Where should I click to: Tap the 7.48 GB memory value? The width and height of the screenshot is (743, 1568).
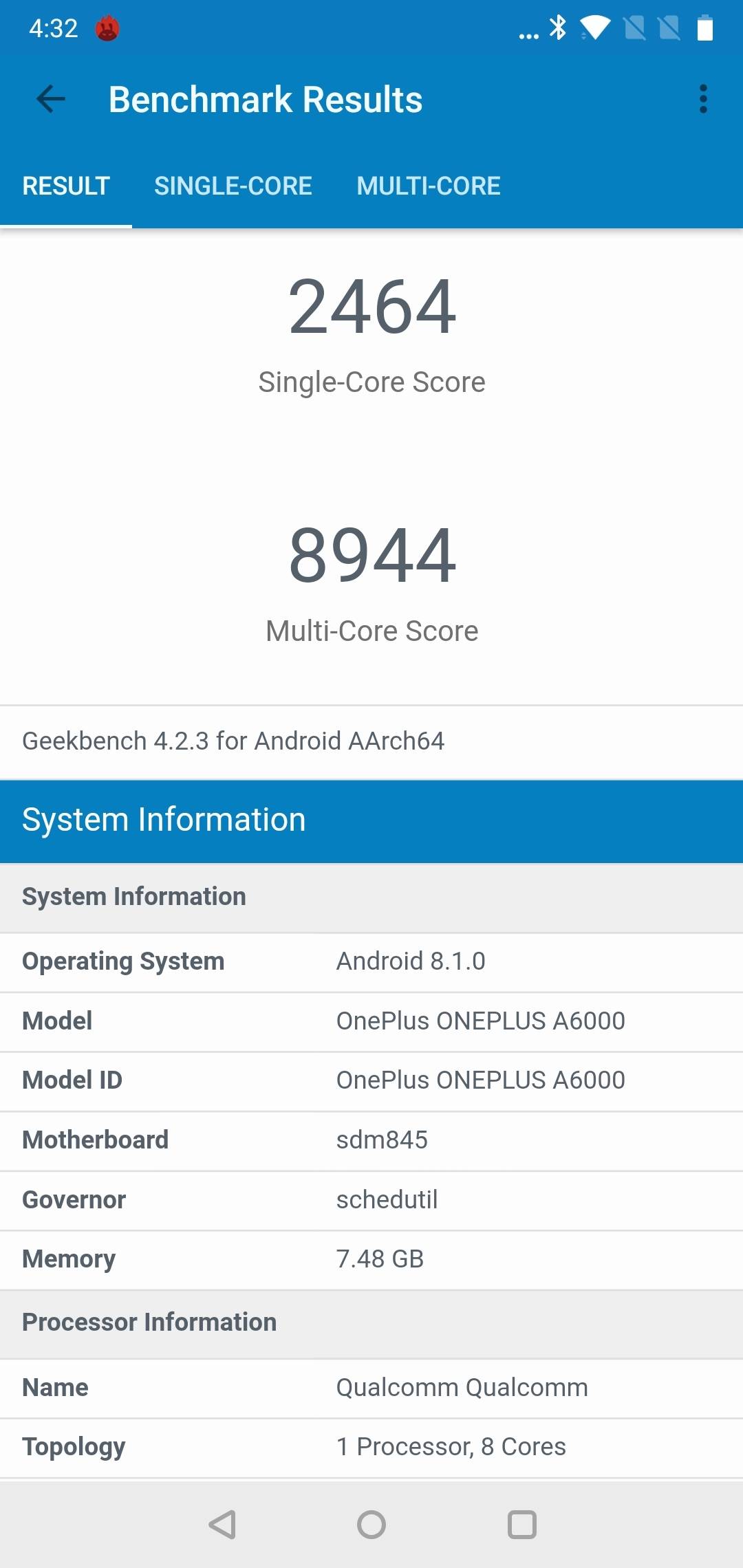[x=380, y=1259]
